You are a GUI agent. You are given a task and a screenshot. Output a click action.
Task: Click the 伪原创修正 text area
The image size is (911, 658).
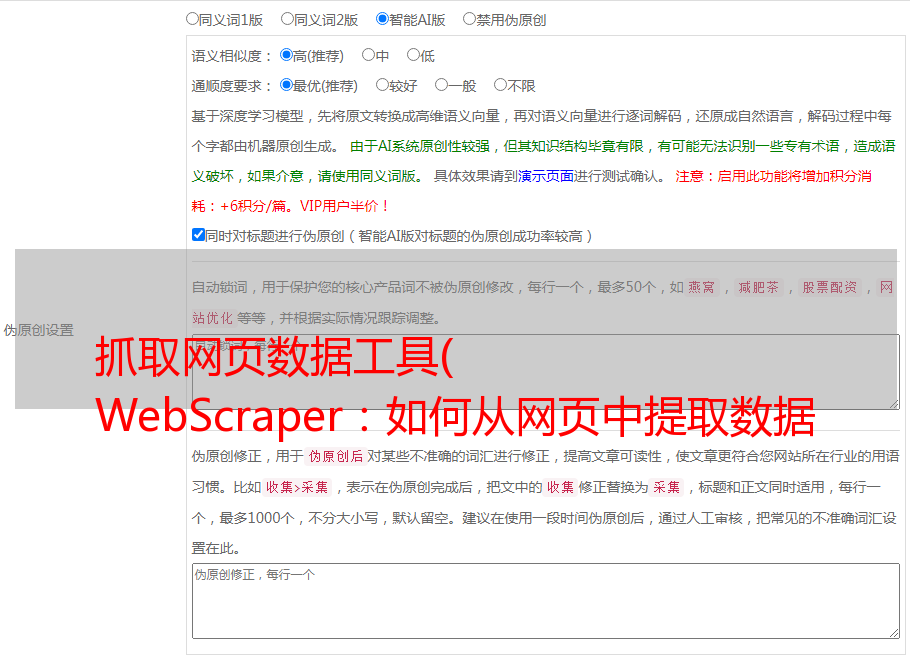pos(546,601)
